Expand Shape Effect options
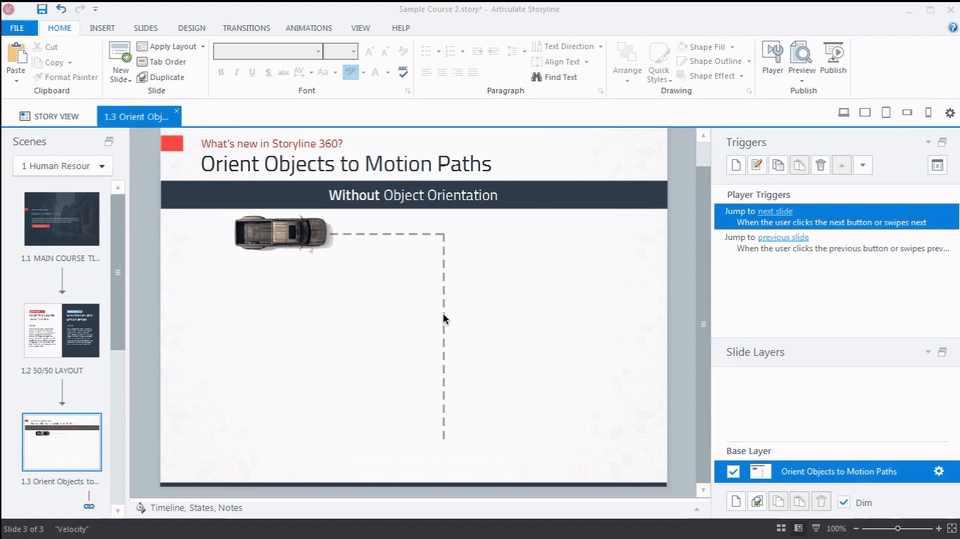Screen dimensions: 960x539 click(741, 76)
